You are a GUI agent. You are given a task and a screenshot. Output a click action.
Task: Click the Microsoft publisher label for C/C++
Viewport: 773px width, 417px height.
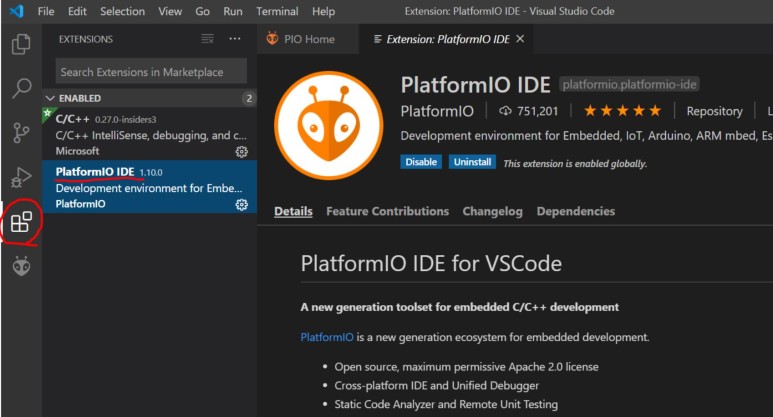77,151
